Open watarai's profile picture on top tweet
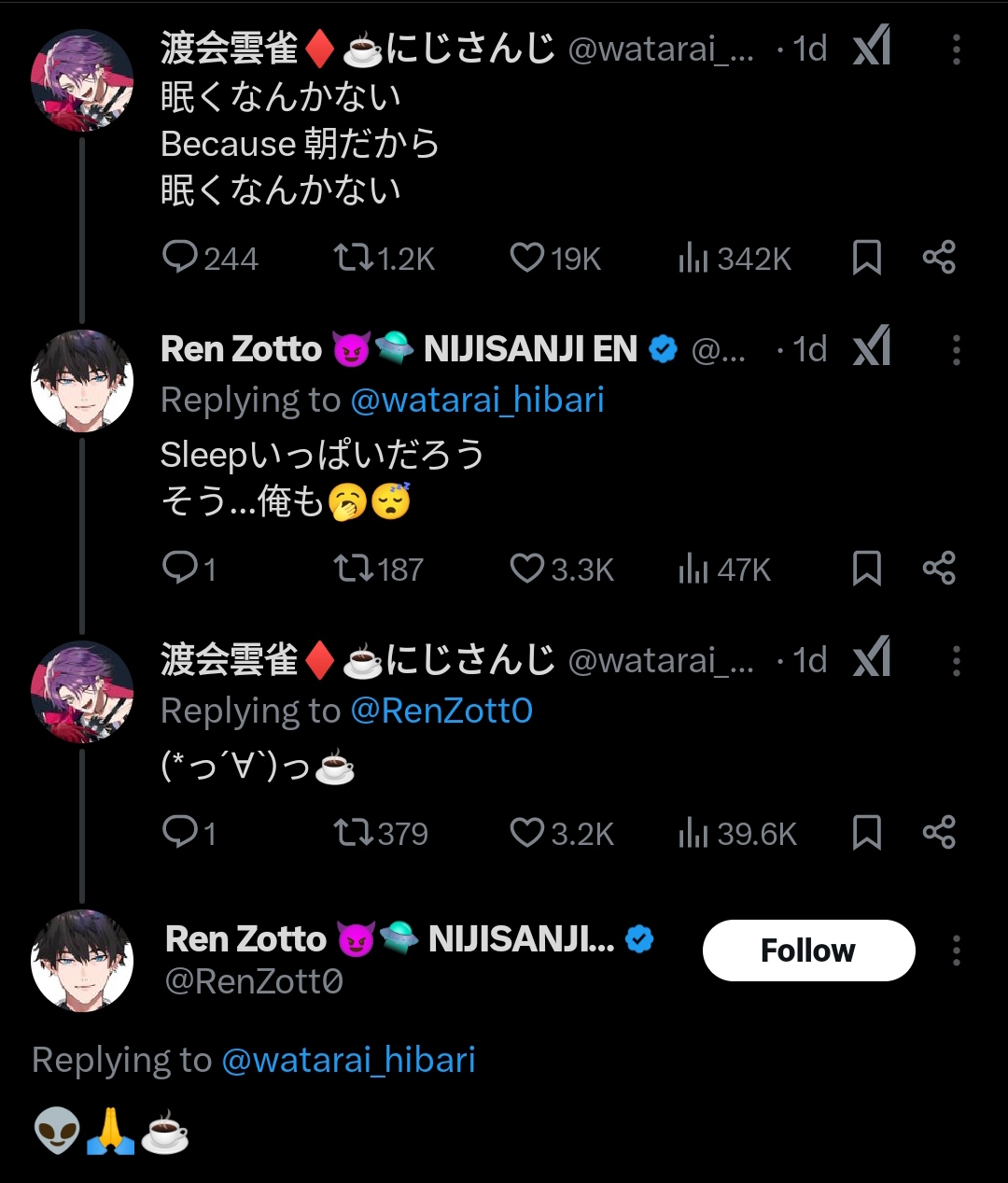1008x1183 pixels. pos(82,80)
